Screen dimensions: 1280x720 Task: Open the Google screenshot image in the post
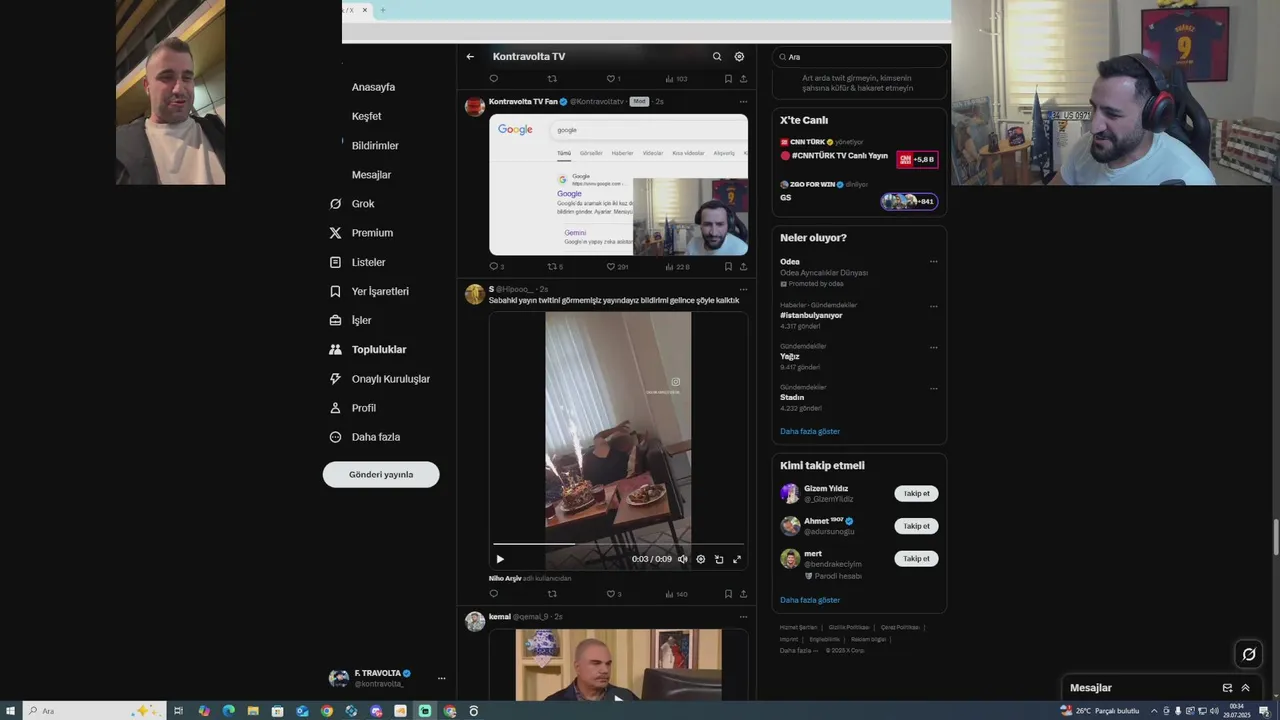(x=618, y=184)
